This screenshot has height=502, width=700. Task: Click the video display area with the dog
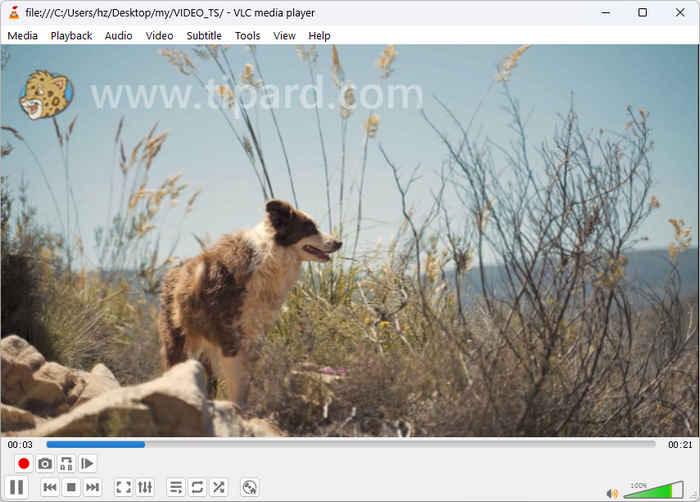[x=350, y=240]
